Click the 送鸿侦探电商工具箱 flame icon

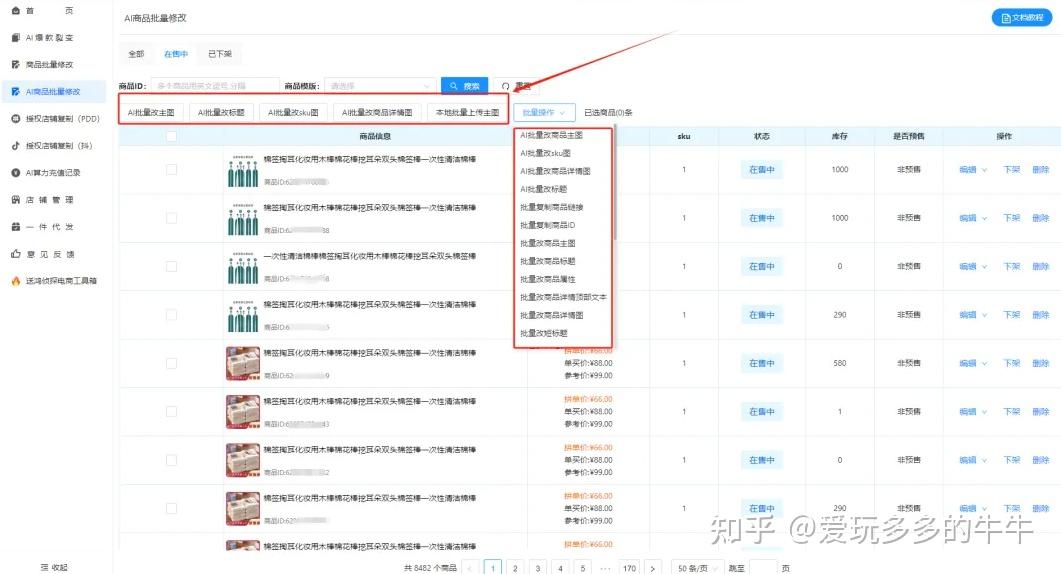(x=15, y=281)
